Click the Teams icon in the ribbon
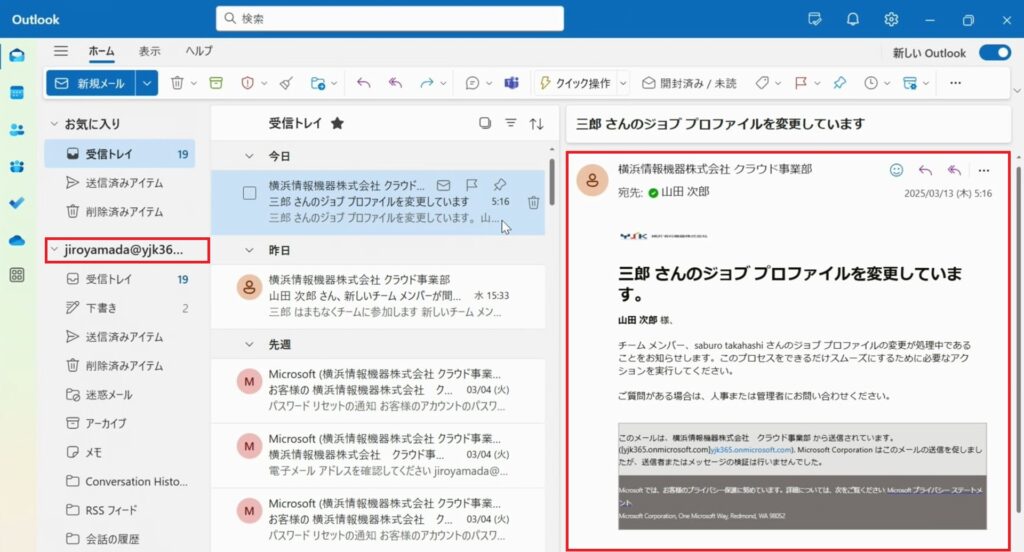 511,83
